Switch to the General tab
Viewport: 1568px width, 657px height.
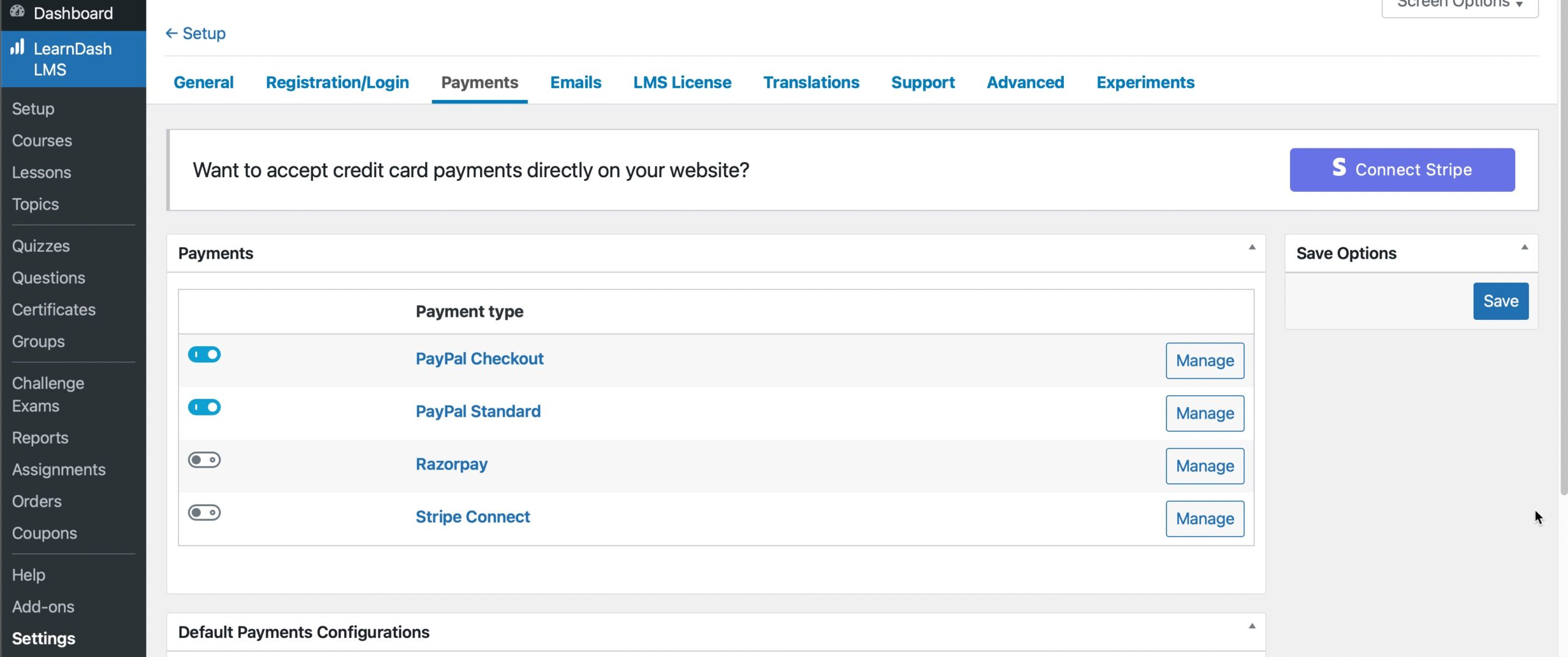203,82
